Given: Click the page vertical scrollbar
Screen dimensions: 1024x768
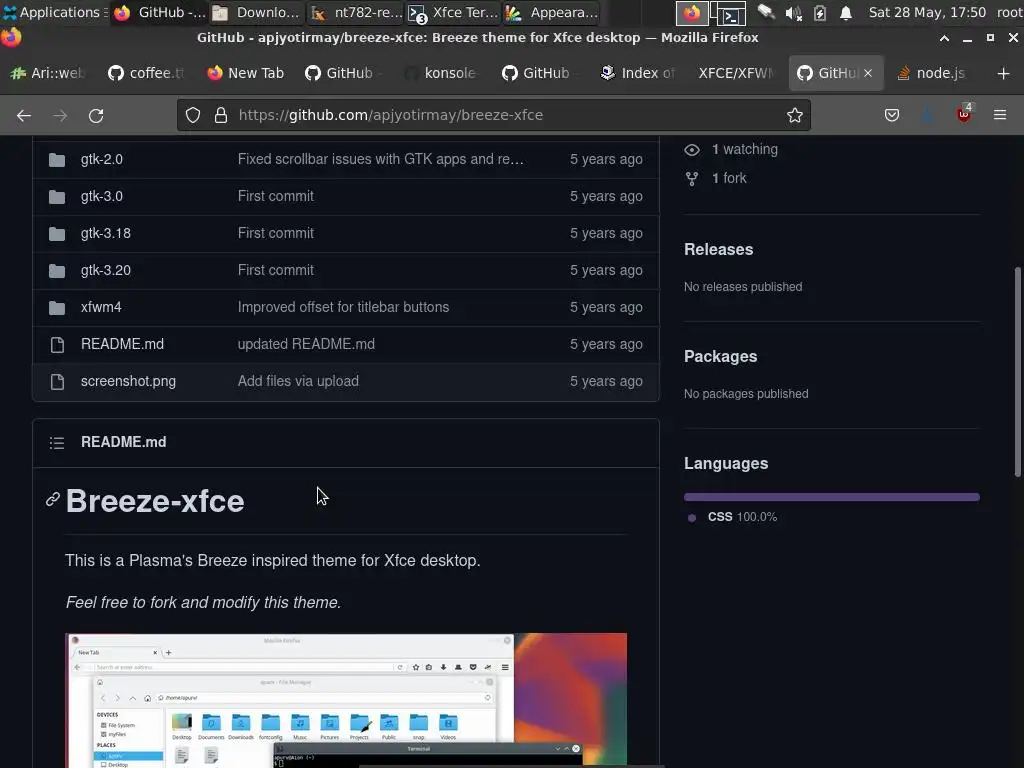Looking at the screenshot, I should click(x=1017, y=372).
